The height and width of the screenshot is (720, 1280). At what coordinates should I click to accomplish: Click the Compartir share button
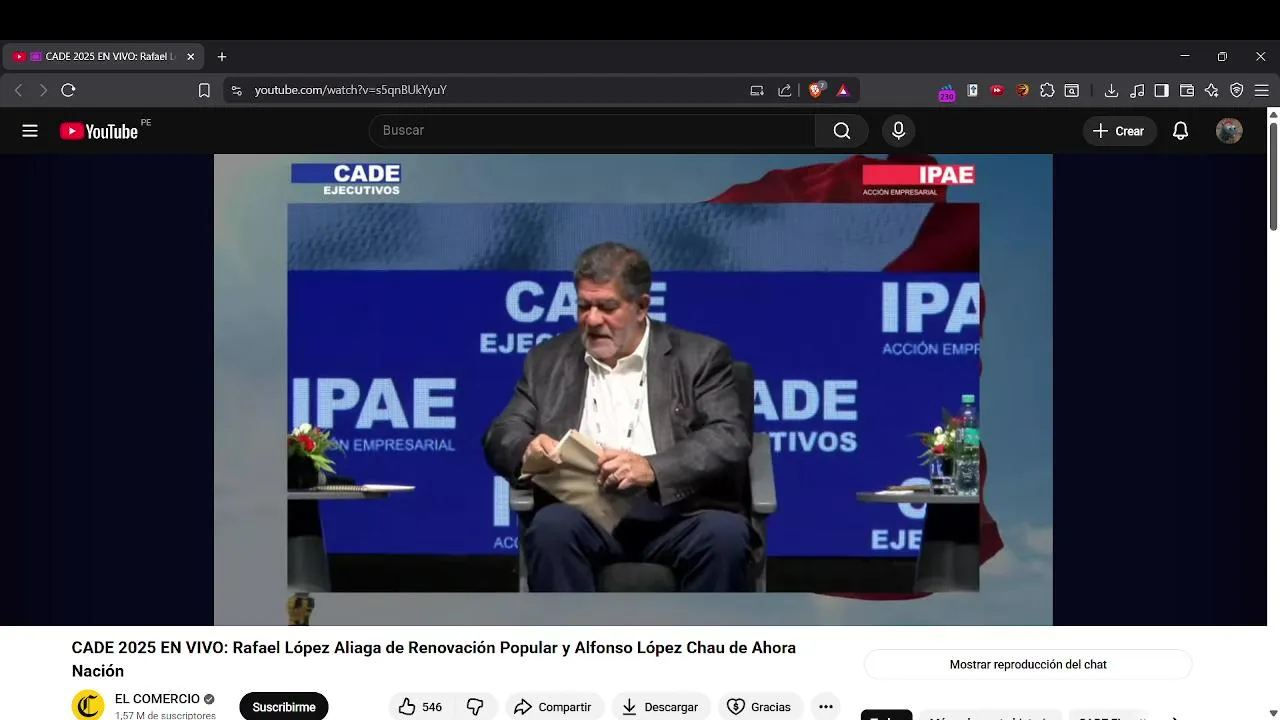pyautogui.click(x=553, y=707)
